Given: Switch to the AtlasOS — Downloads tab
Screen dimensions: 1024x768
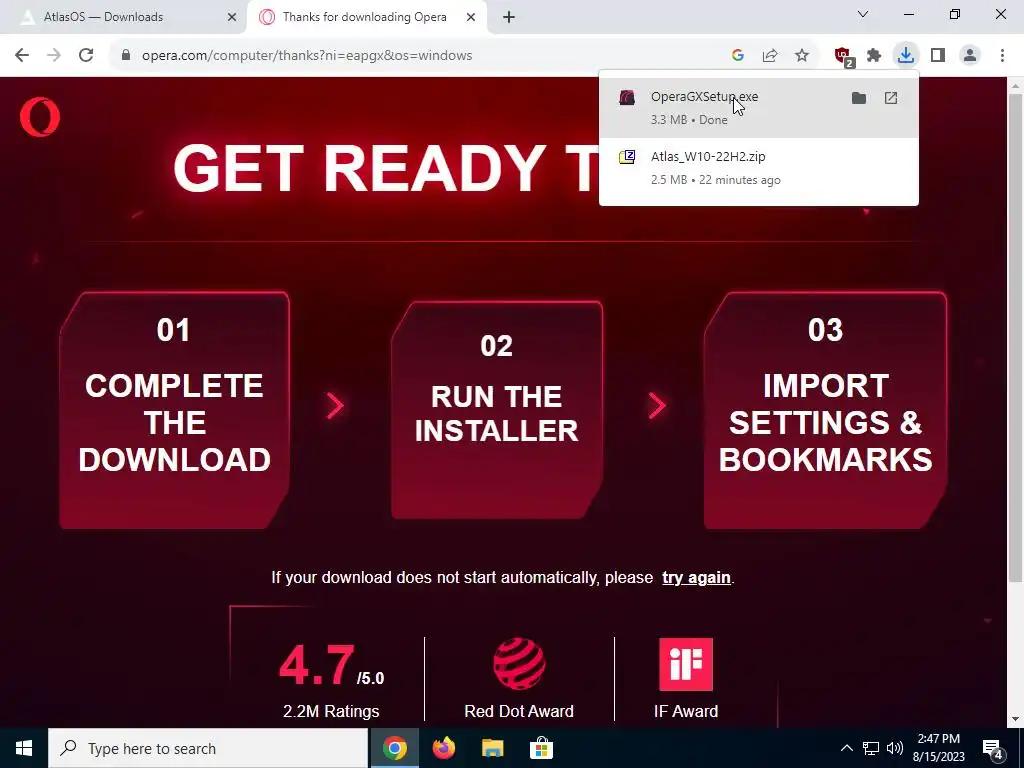Looking at the screenshot, I should click(124, 17).
